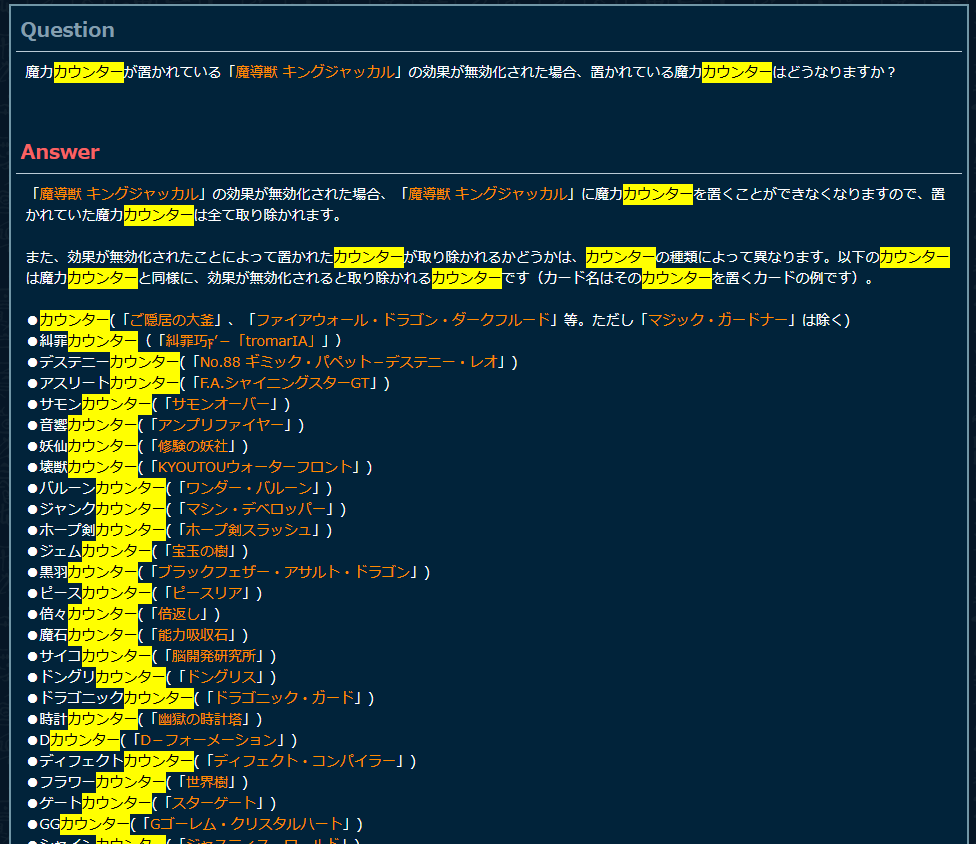Click the ホープ剣カウンター list entry text

[102, 530]
